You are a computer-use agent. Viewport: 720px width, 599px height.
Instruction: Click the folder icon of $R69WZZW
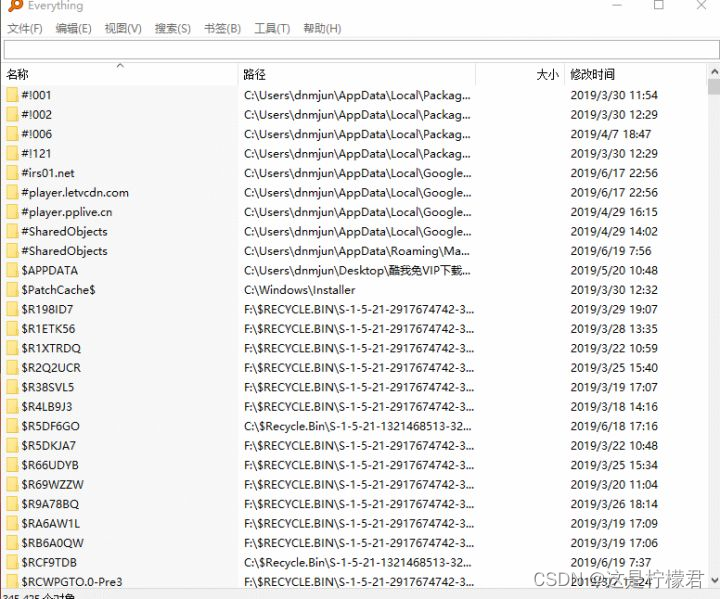click(12, 485)
